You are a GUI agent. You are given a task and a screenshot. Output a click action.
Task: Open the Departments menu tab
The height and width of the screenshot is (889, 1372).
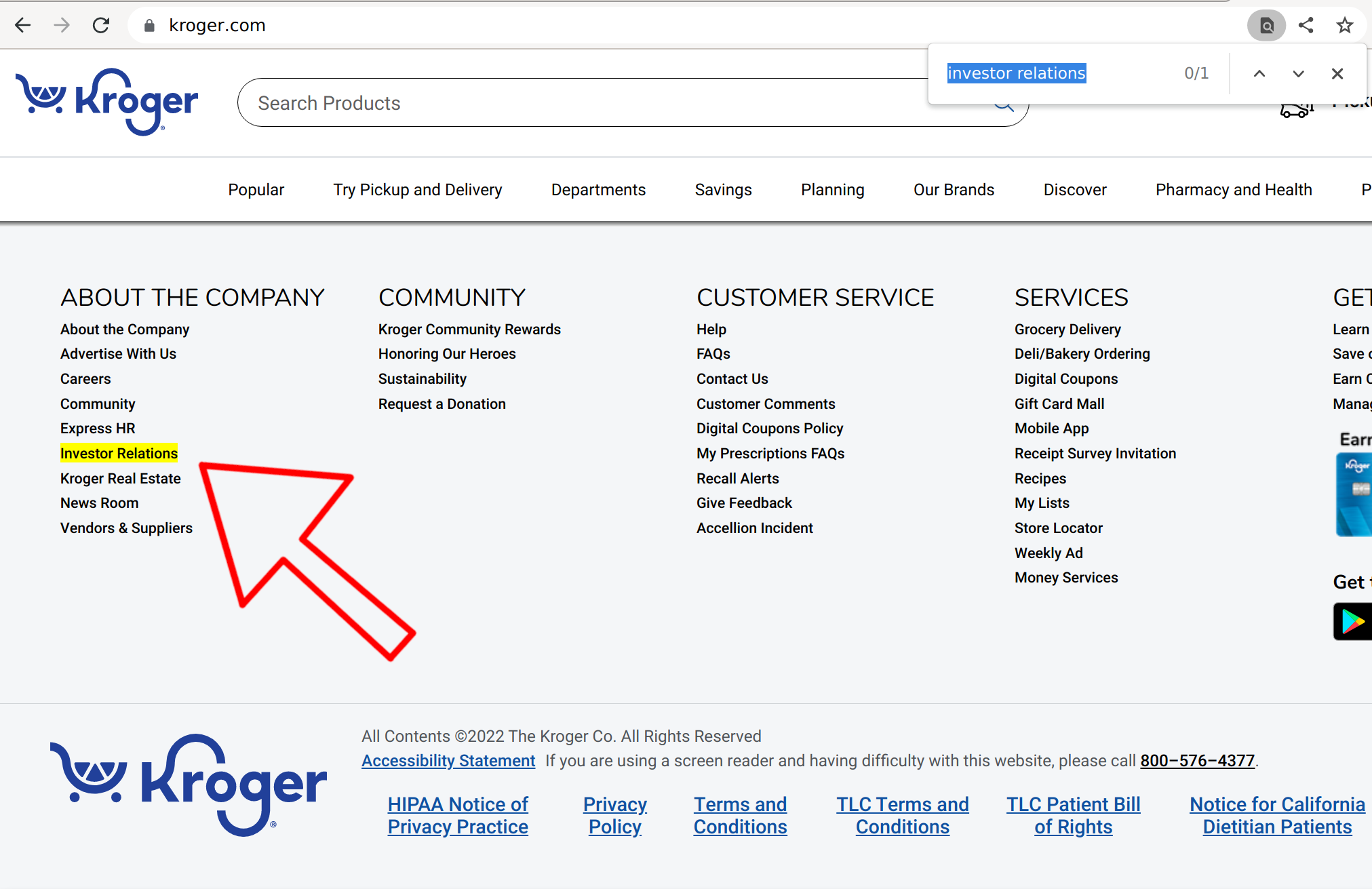tap(598, 190)
